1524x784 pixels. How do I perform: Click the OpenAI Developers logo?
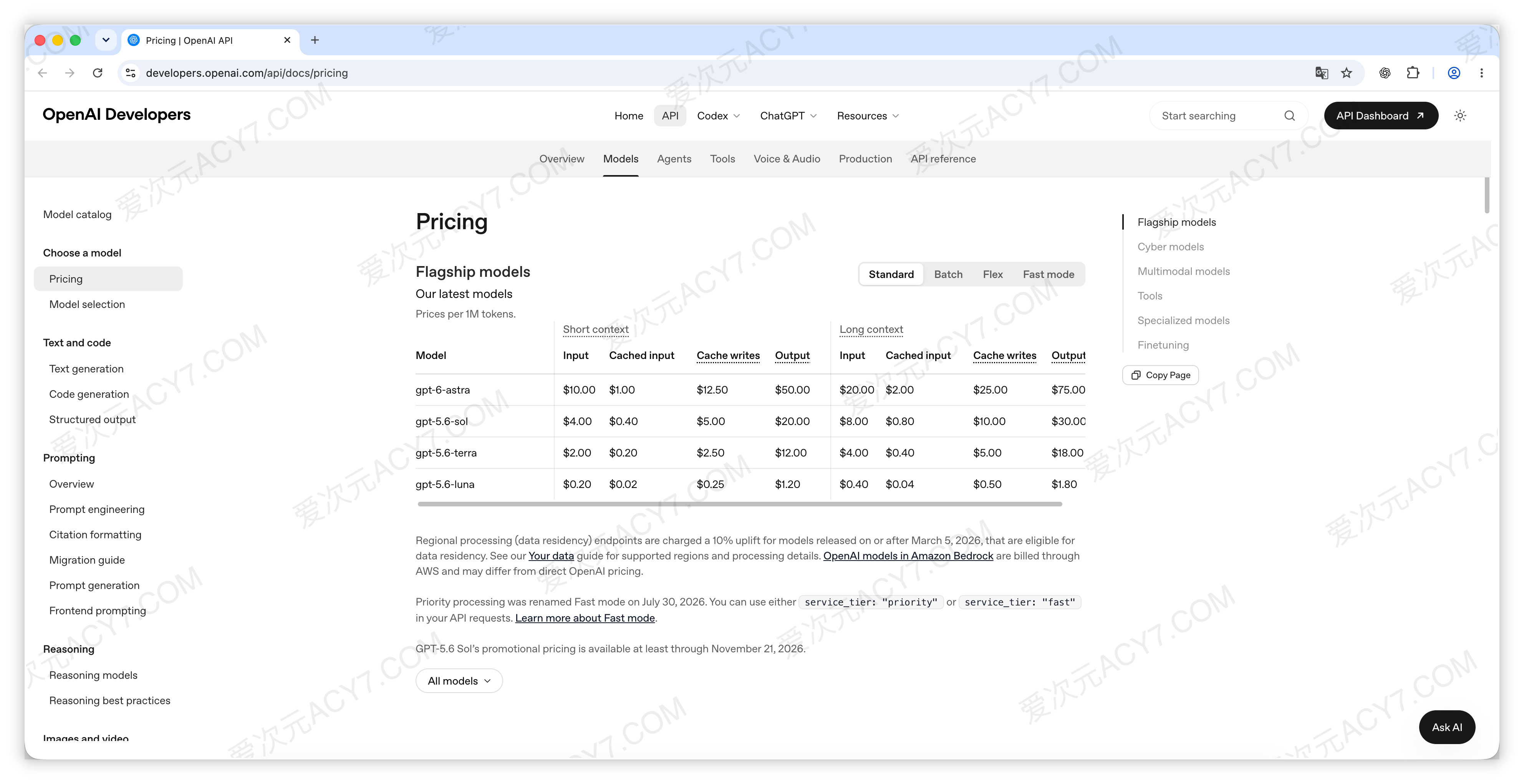(116, 115)
